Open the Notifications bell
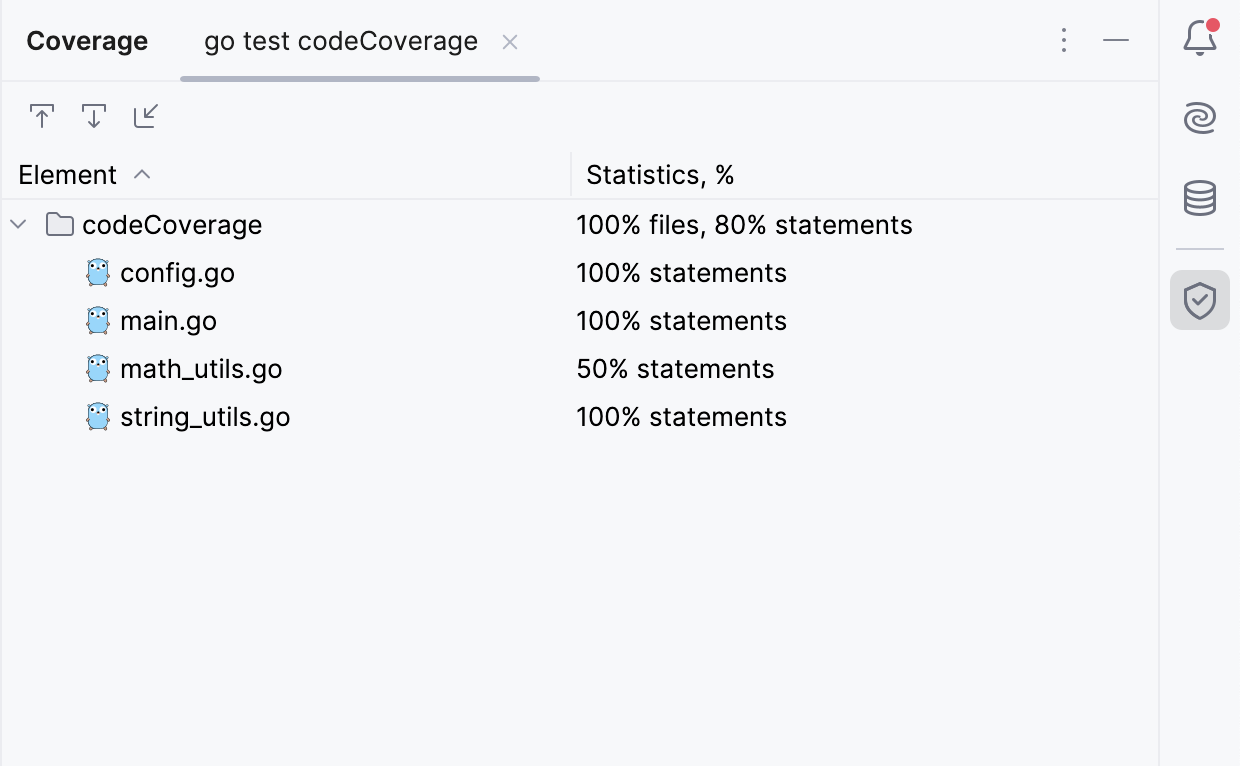The height and width of the screenshot is (766, 1240). click(1199, 38)
